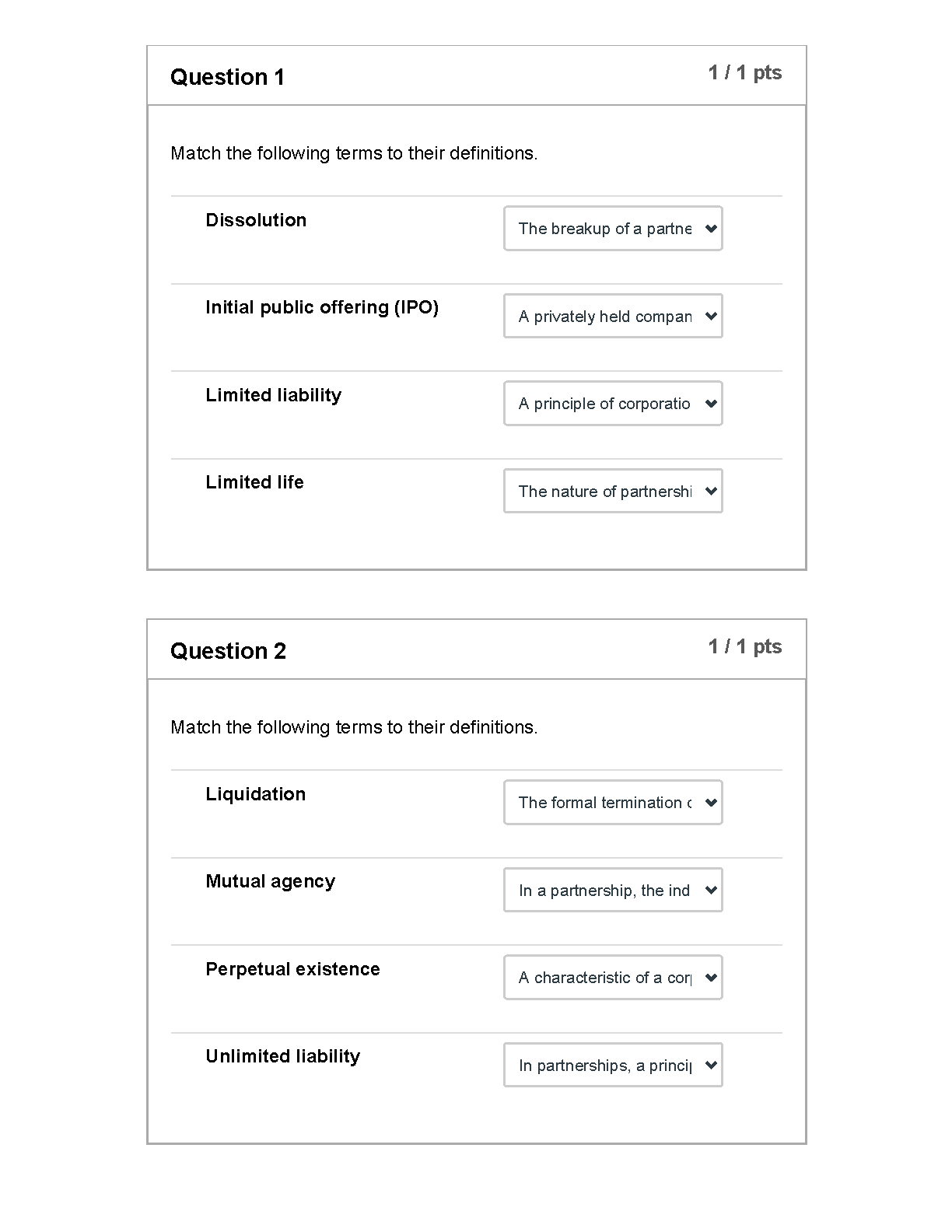This screenshot has height=1232, width=952.
Task: Click the Unlimited liability term label
Action: click(282, 1056)
